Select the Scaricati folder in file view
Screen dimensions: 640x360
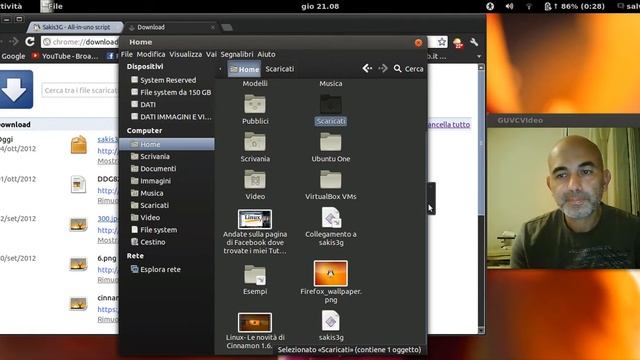point(331,104)
